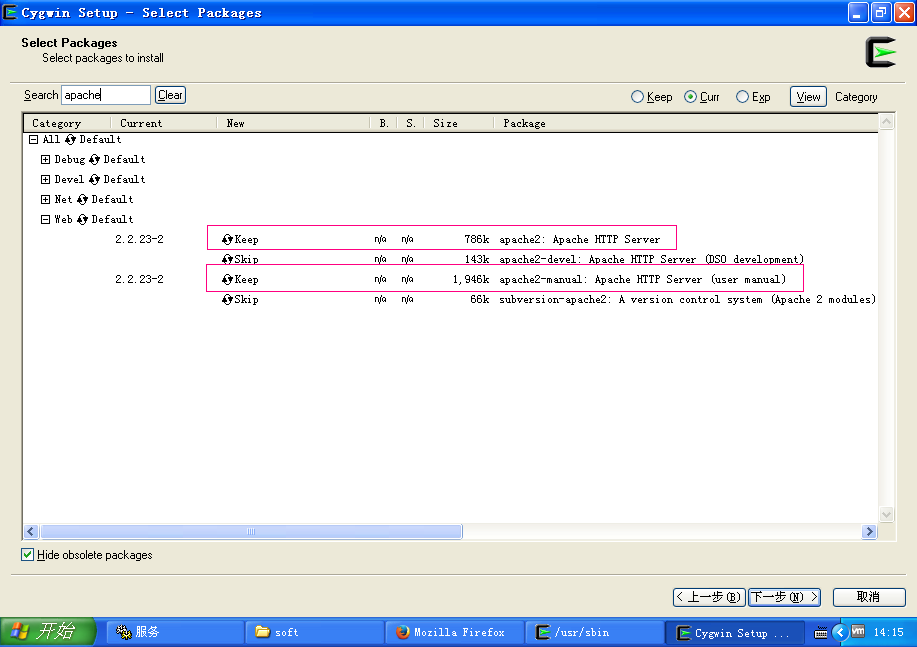The height and width of the screenshot is (647, 917).
Task: Cycle the apache2-manual Keep icon
Action: [227, 279]
